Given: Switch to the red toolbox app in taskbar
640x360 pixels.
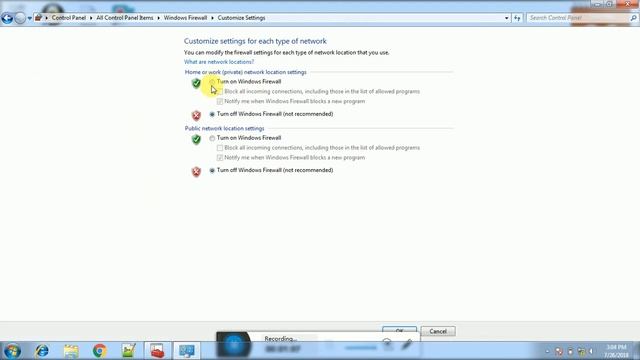Looking at the screenshot, I should (157, 351).
